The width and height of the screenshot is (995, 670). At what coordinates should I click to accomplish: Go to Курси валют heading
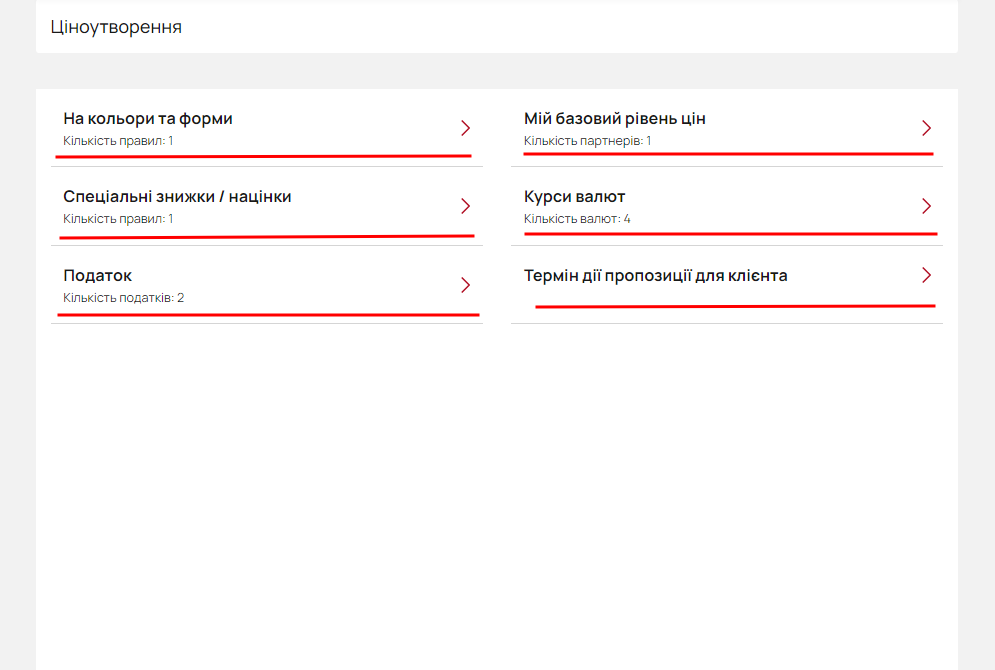point(574,197)
